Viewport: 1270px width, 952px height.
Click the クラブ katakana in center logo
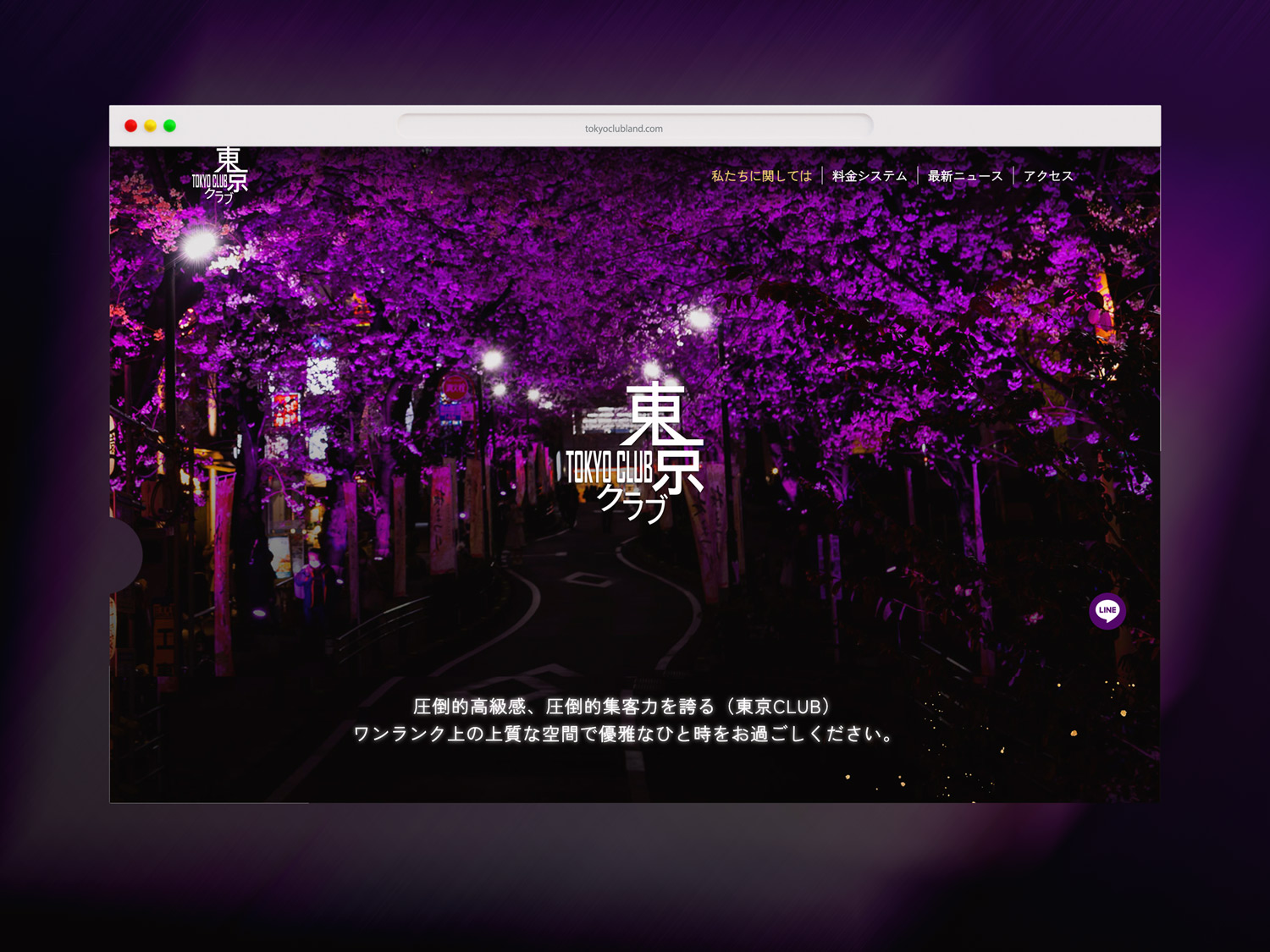pos(631,503)
